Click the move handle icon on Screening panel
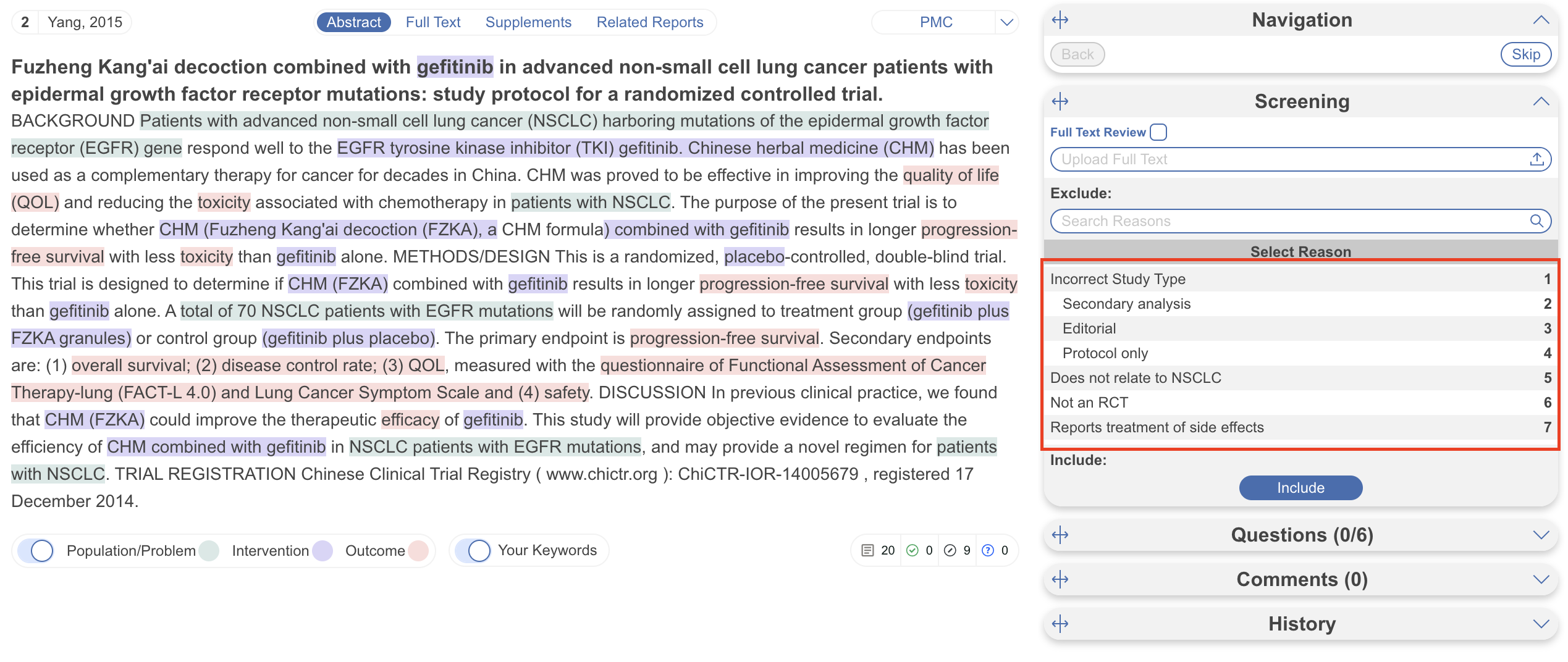This screenshot has height=662, width=1568. pos(1060,102)
